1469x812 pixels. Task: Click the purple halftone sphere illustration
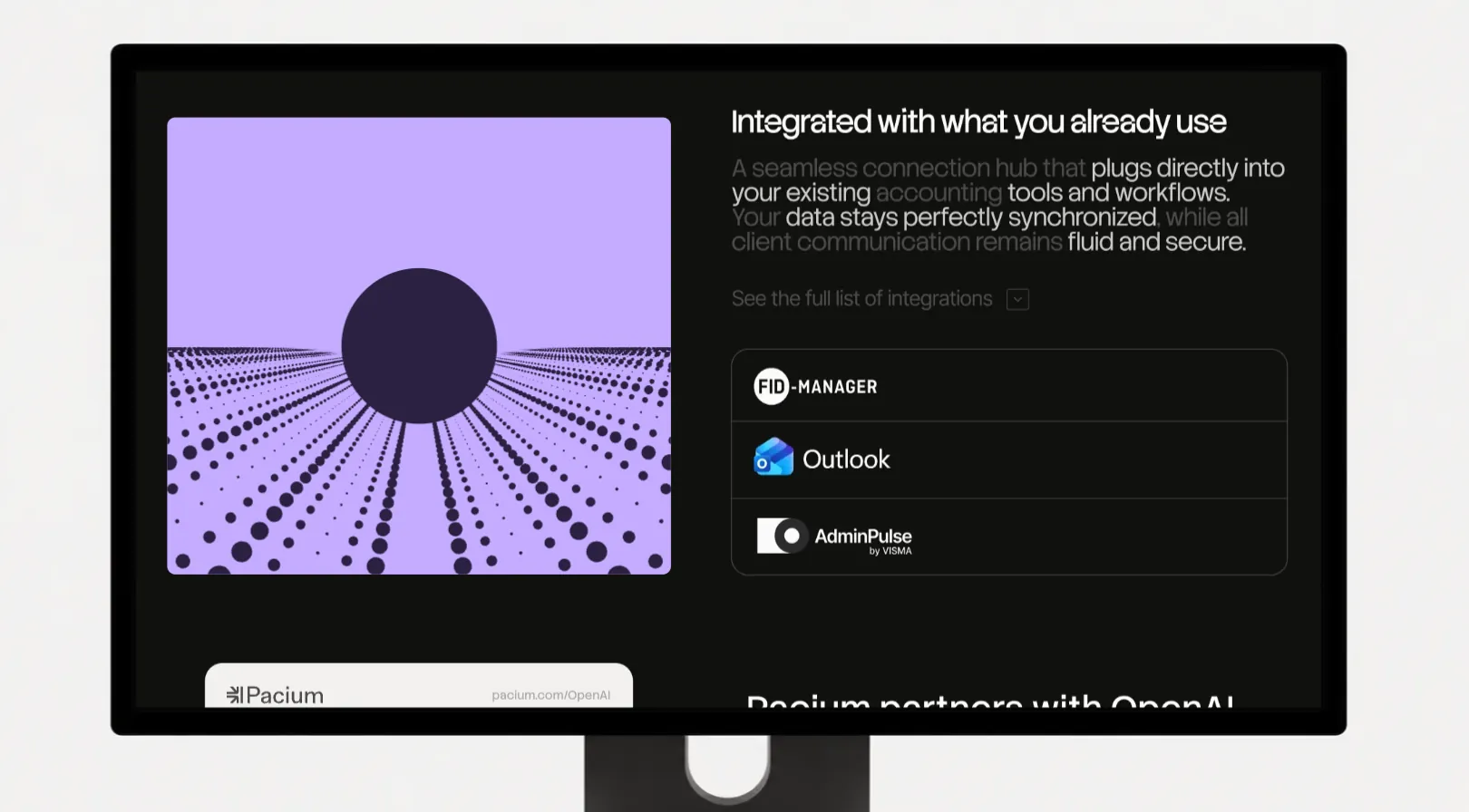419,345
